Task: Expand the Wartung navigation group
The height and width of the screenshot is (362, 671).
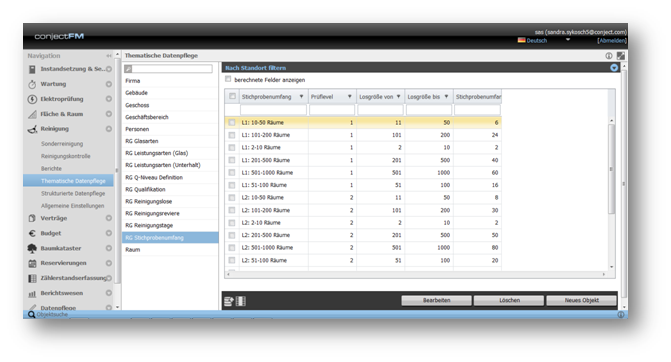Action: tap(109, 84)
